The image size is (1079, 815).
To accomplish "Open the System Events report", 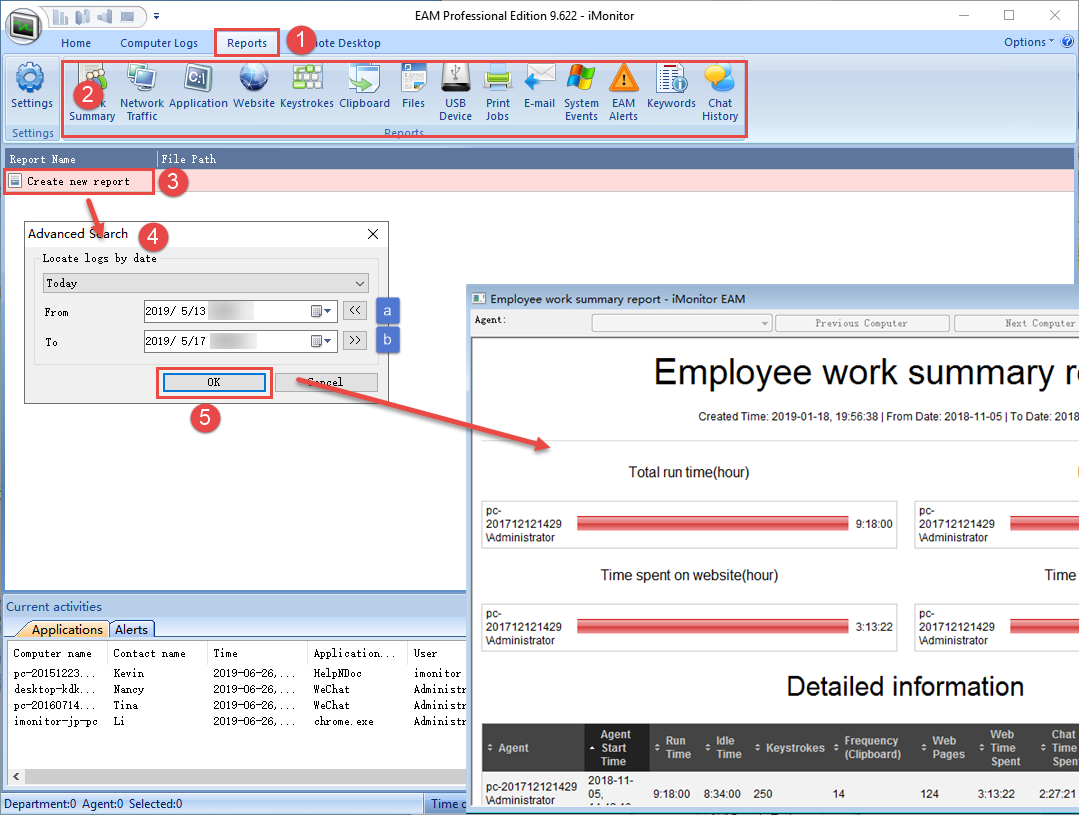I will [x=581, y=93].
